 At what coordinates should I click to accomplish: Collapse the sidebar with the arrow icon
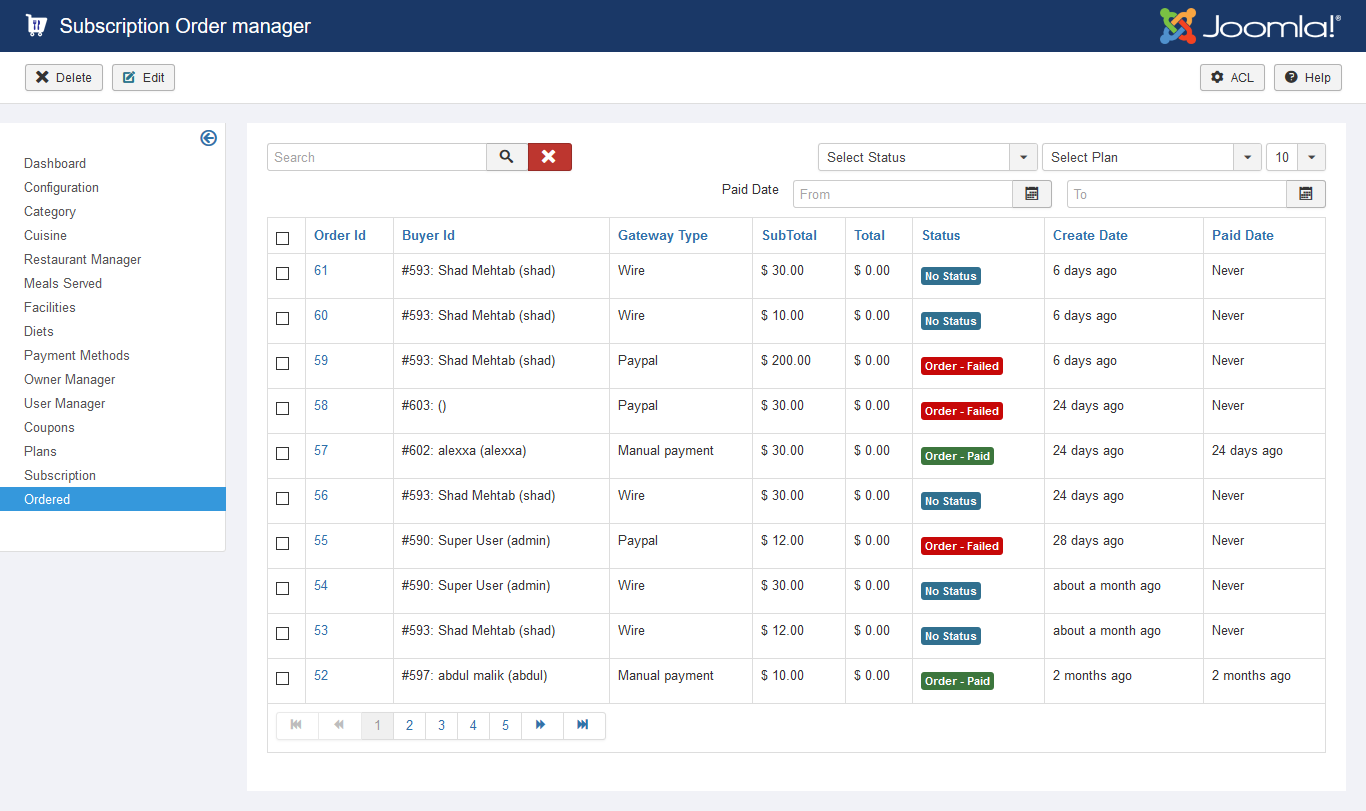click(208, 138)
